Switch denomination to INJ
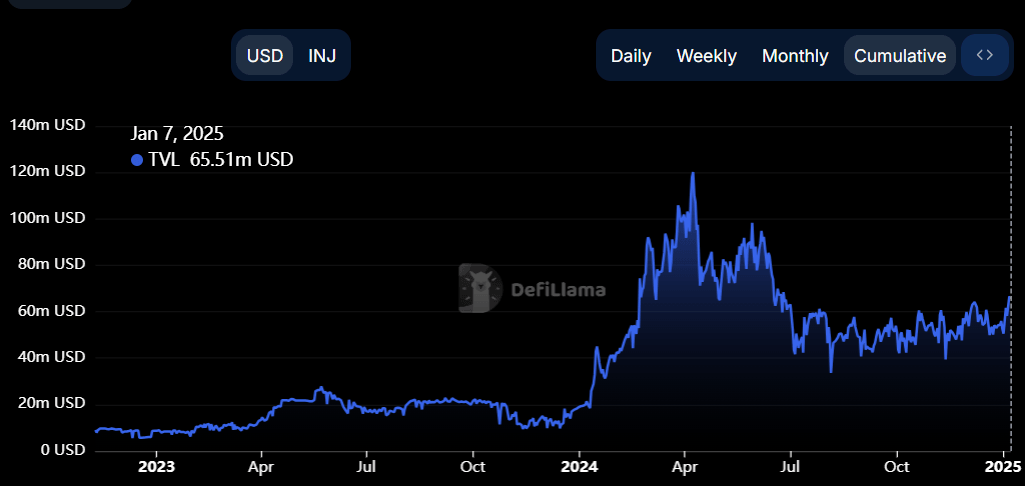 pyautogui.click(x=322, y=56)
